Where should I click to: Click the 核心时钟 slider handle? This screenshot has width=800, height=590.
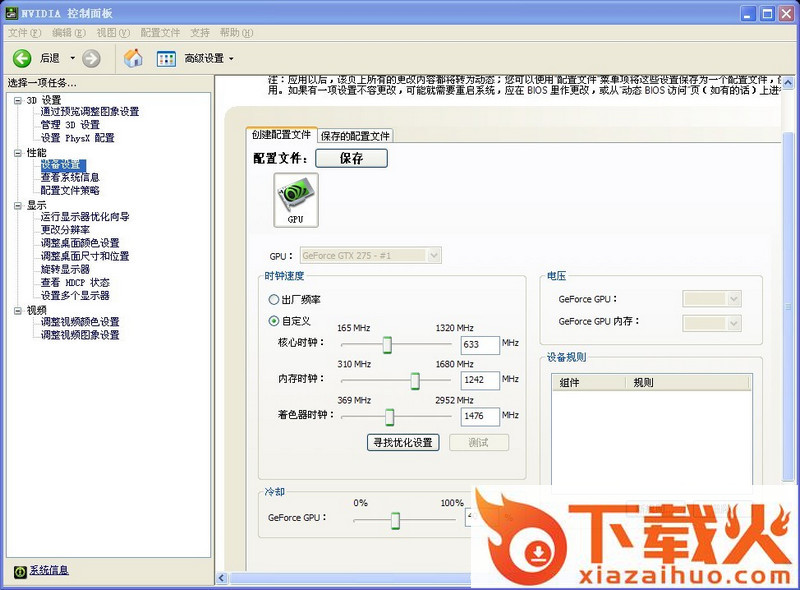tap(387, 345)
